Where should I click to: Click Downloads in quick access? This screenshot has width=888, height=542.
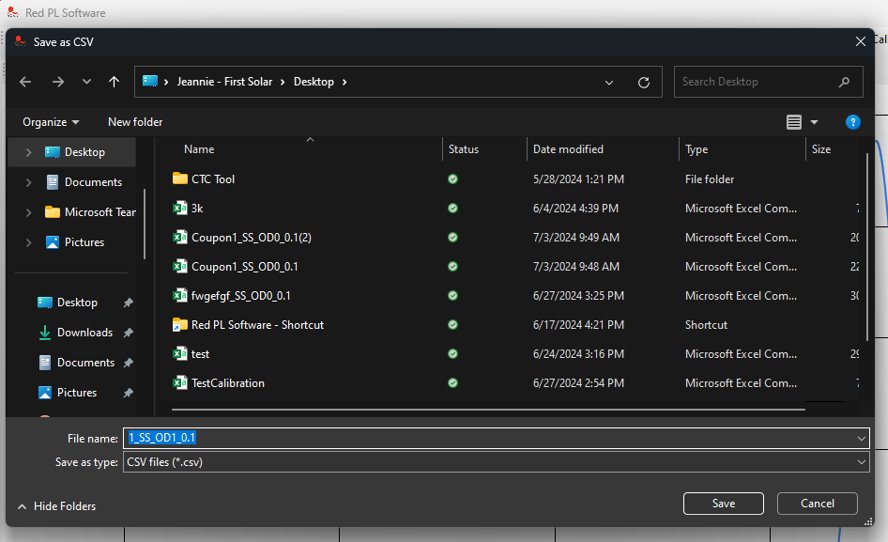pyautogui.click(x=84, y=332)
